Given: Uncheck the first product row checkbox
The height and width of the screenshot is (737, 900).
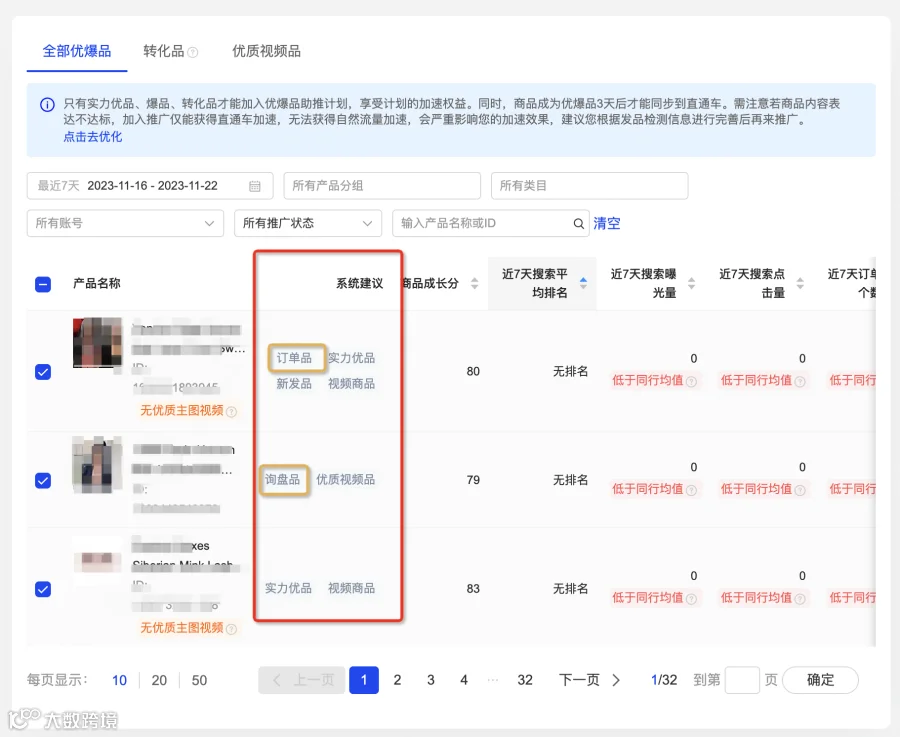Looking at the screenshot, I should coord(43,372).
